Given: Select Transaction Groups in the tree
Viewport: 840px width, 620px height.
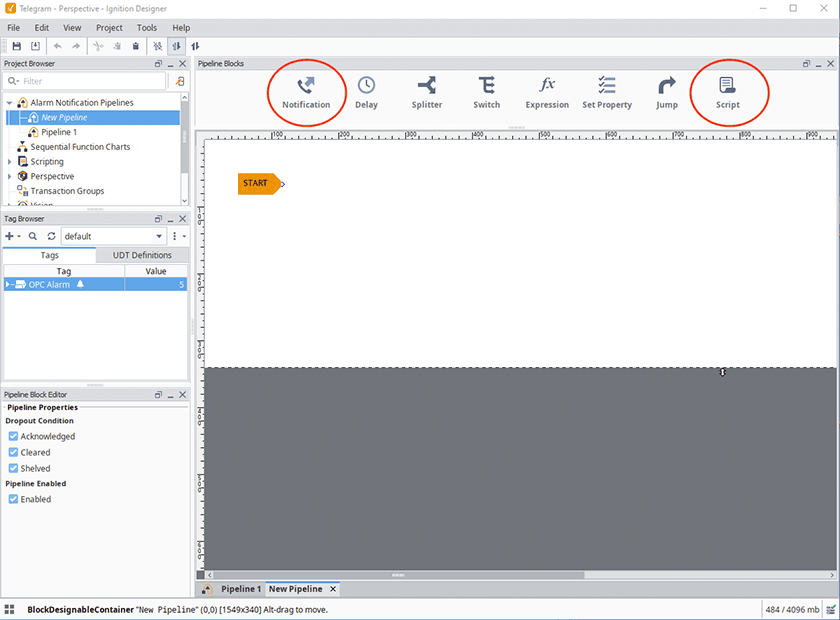Looking at the screenshot, I should click(x=68, y=191).
